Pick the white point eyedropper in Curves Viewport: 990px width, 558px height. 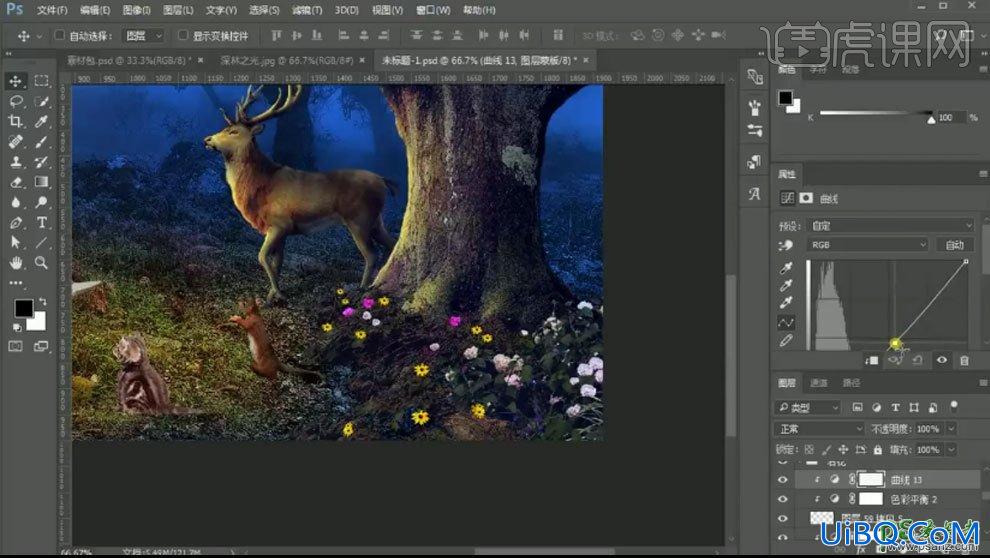[x=786, y=304]
